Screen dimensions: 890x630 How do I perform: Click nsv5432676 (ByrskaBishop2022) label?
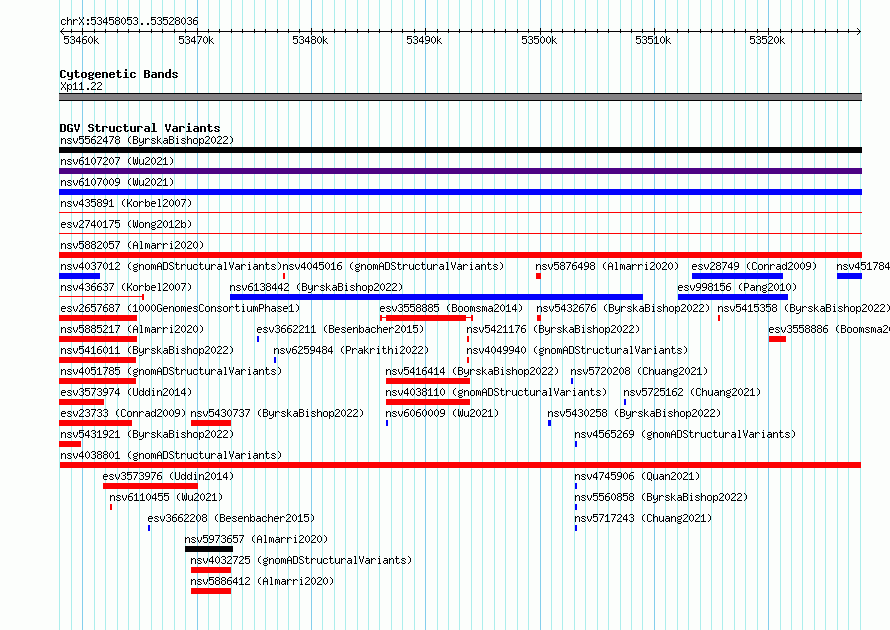coord(623,308)
